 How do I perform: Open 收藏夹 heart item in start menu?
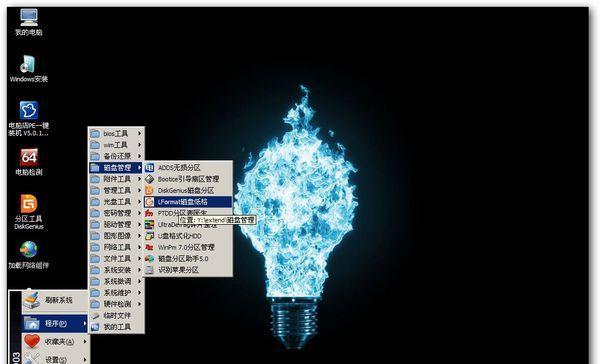55,342
